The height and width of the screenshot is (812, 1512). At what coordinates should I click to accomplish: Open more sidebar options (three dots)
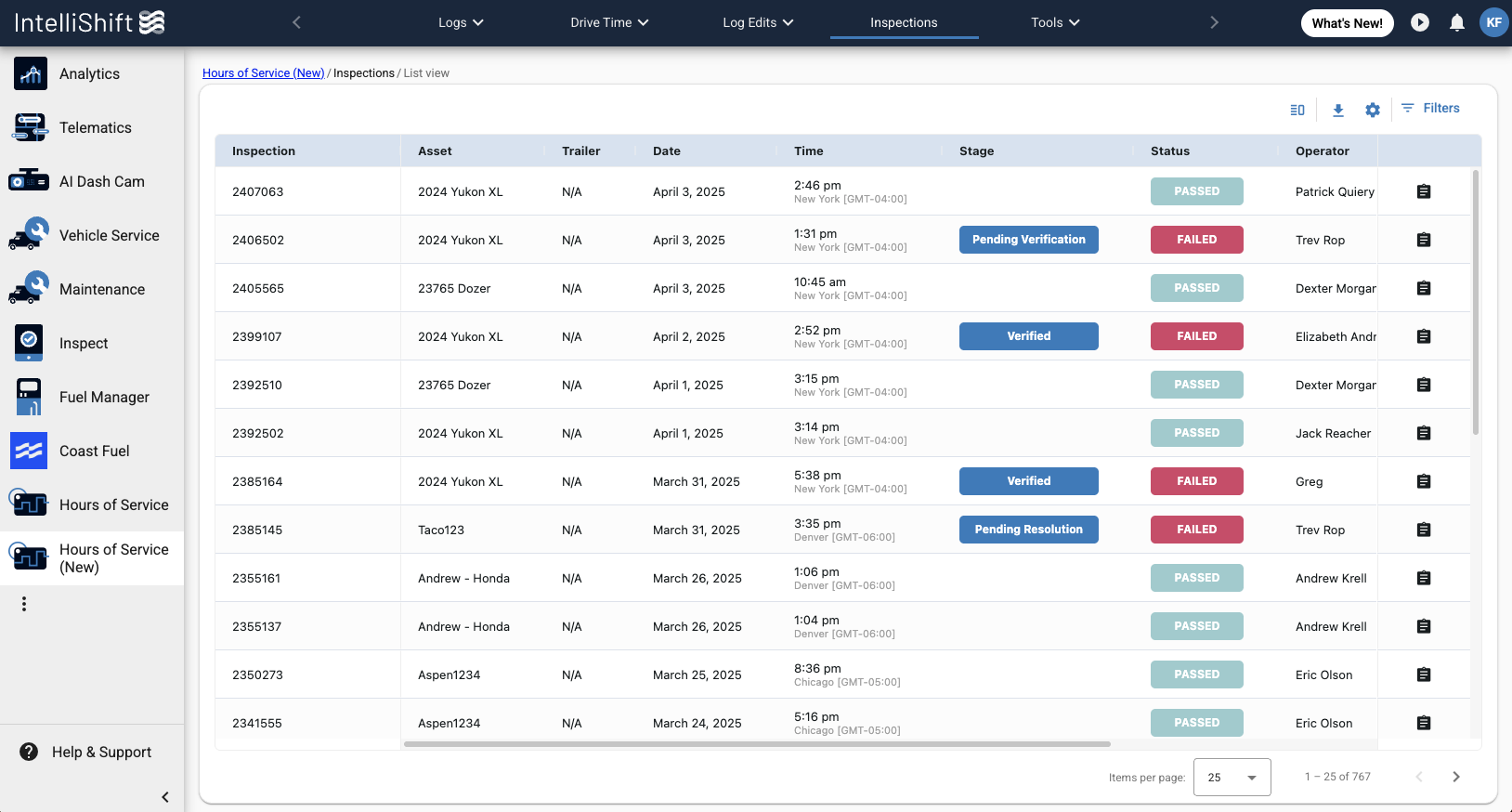(x=24, y=604)
